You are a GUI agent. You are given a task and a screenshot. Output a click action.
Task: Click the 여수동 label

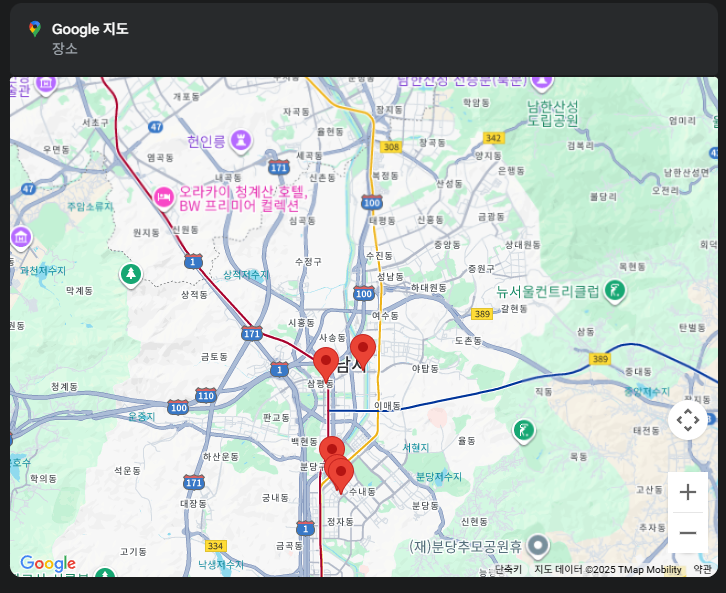click(385, 315)
